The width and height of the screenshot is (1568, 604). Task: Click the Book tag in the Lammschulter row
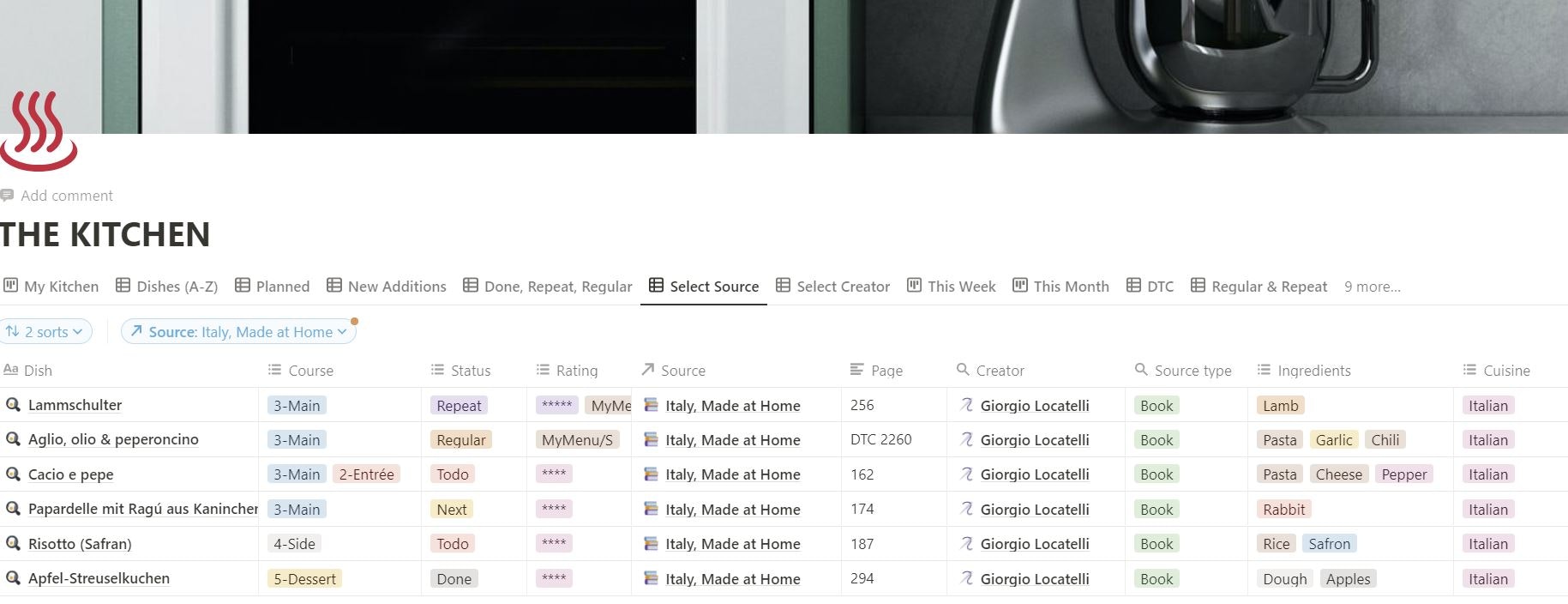[1156, 406]
